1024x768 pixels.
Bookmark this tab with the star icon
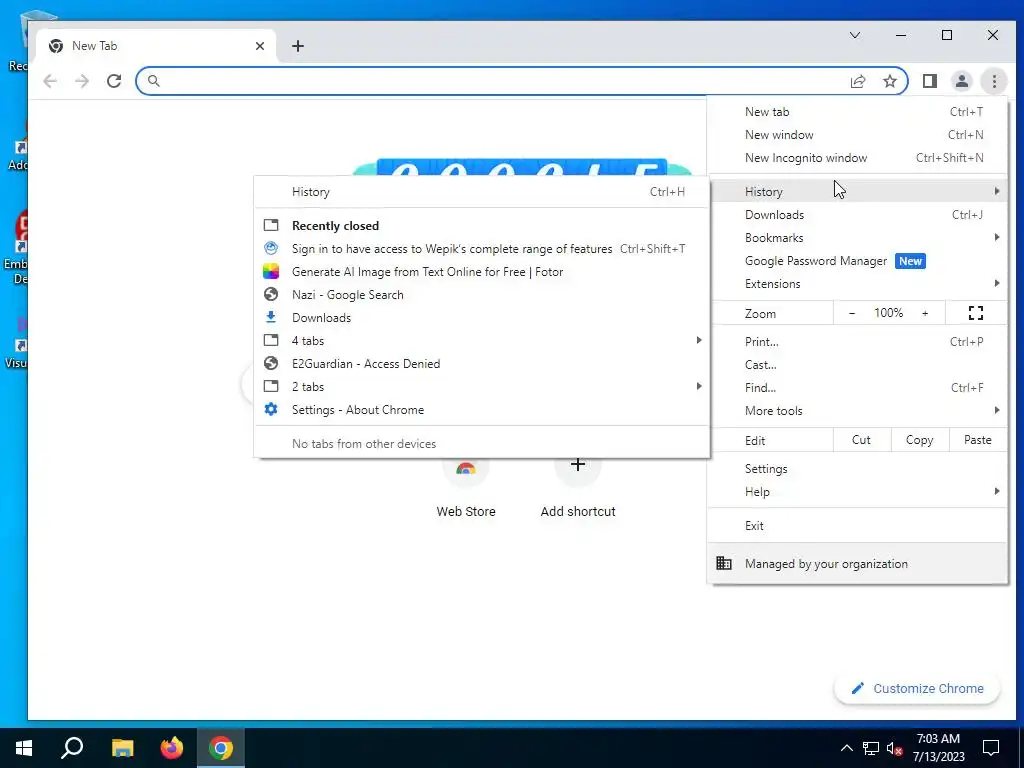tap(890, 81)
